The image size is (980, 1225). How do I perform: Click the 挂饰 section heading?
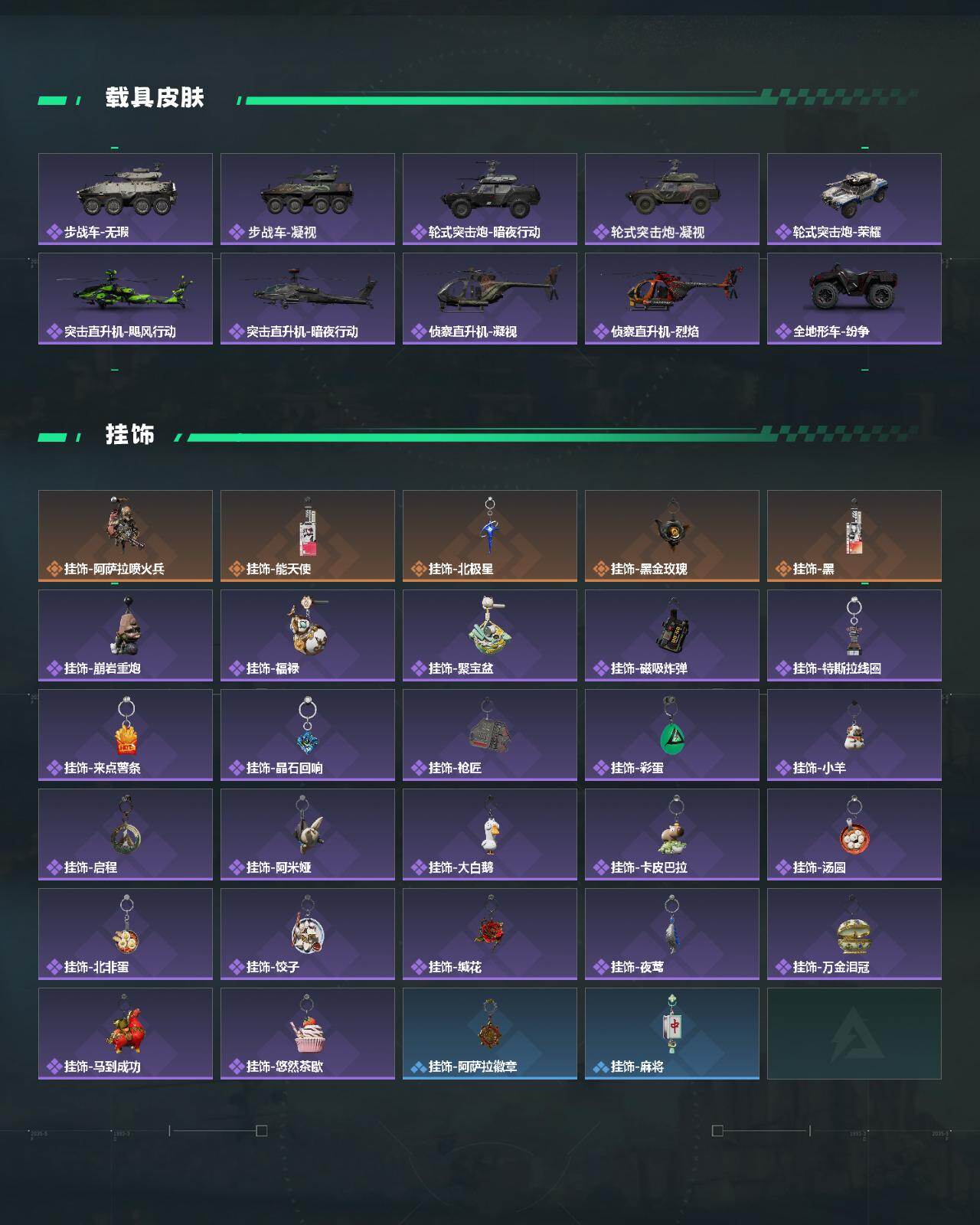tap(130, 435)
